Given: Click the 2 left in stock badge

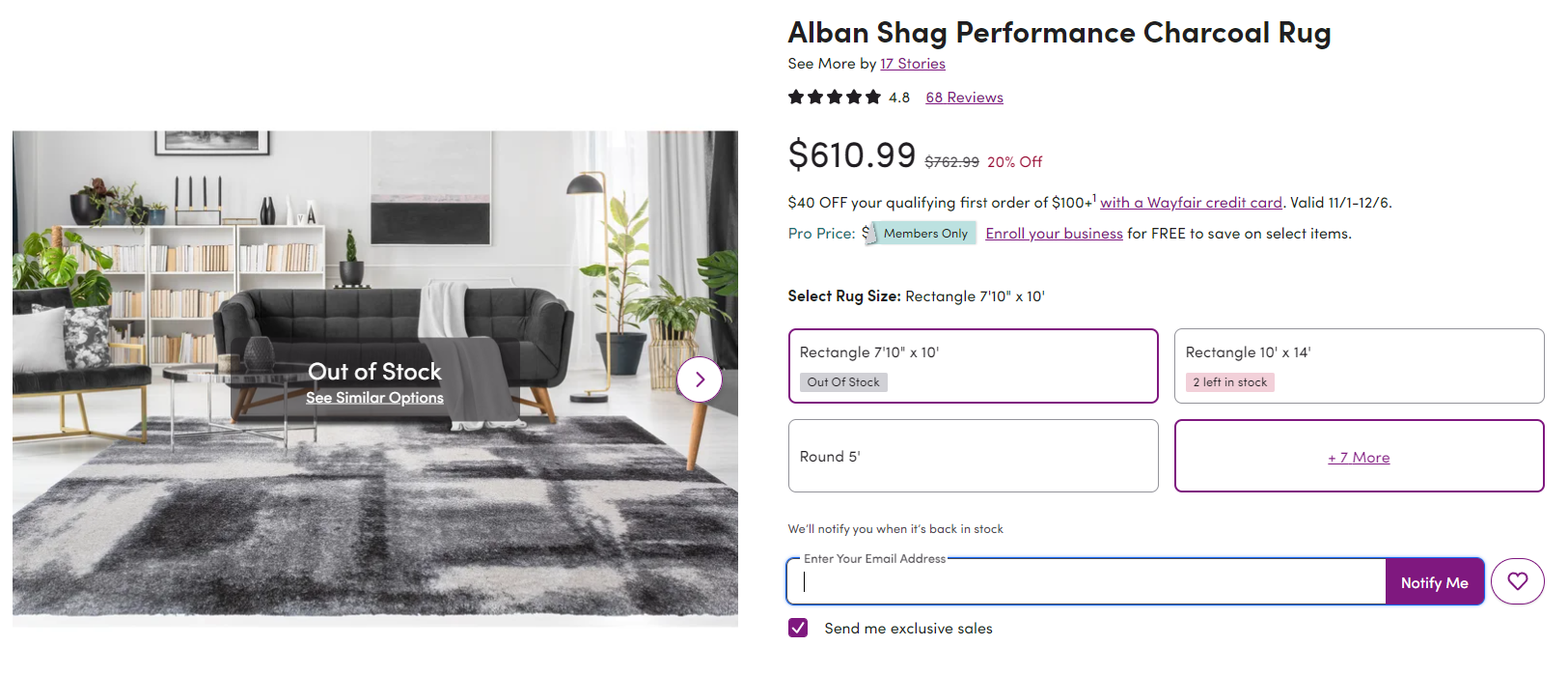Looking at the screenshot, I should (1229, 382).
